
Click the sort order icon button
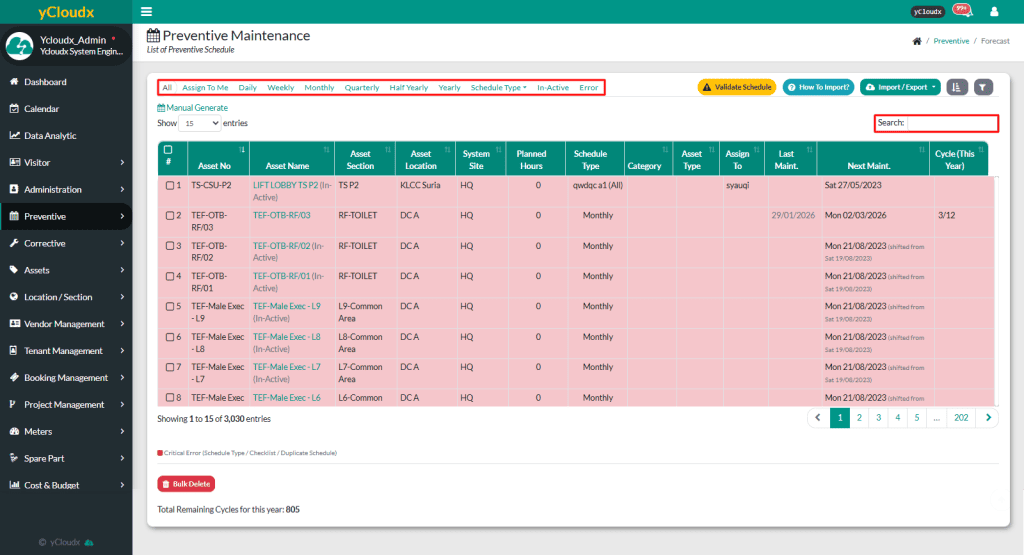(x=957, y=87)
